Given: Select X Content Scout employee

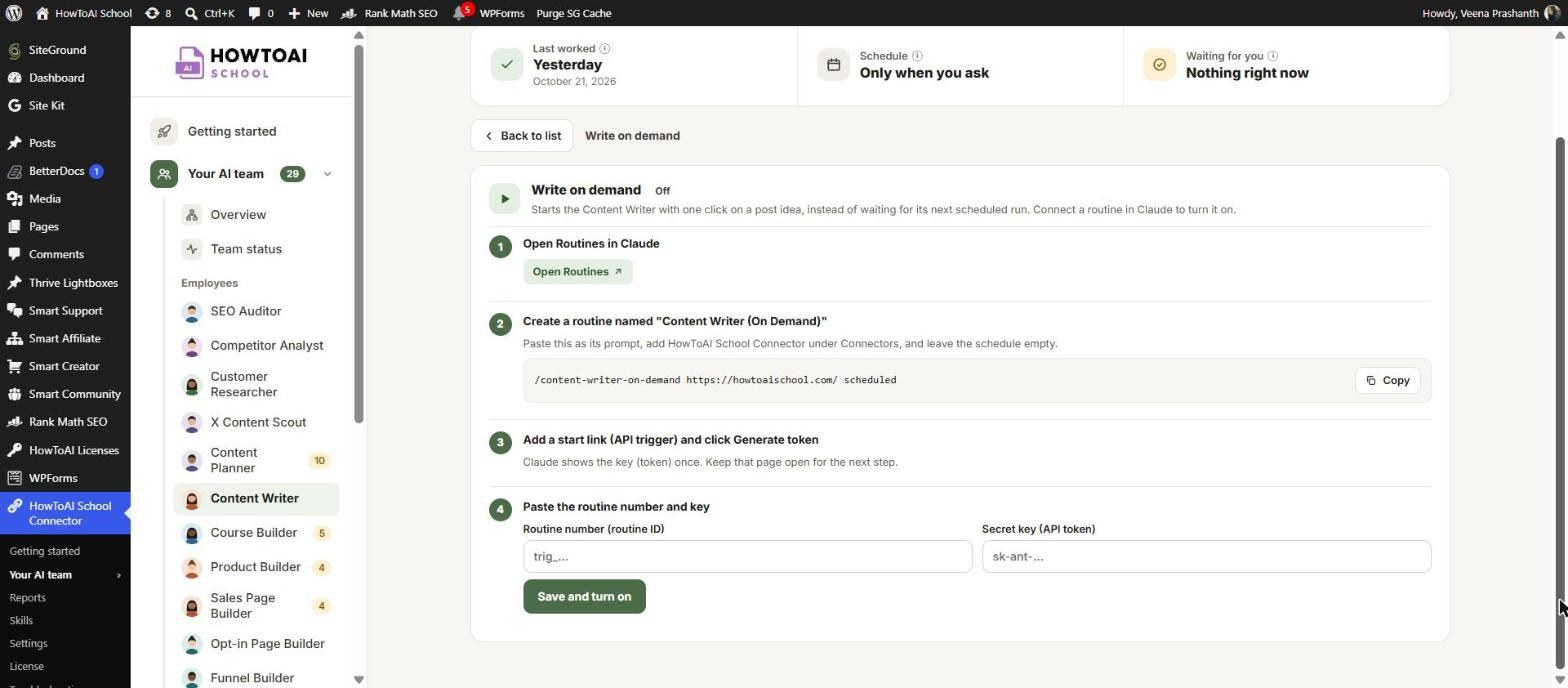Looking at the screenshot, I should [256, 423].
